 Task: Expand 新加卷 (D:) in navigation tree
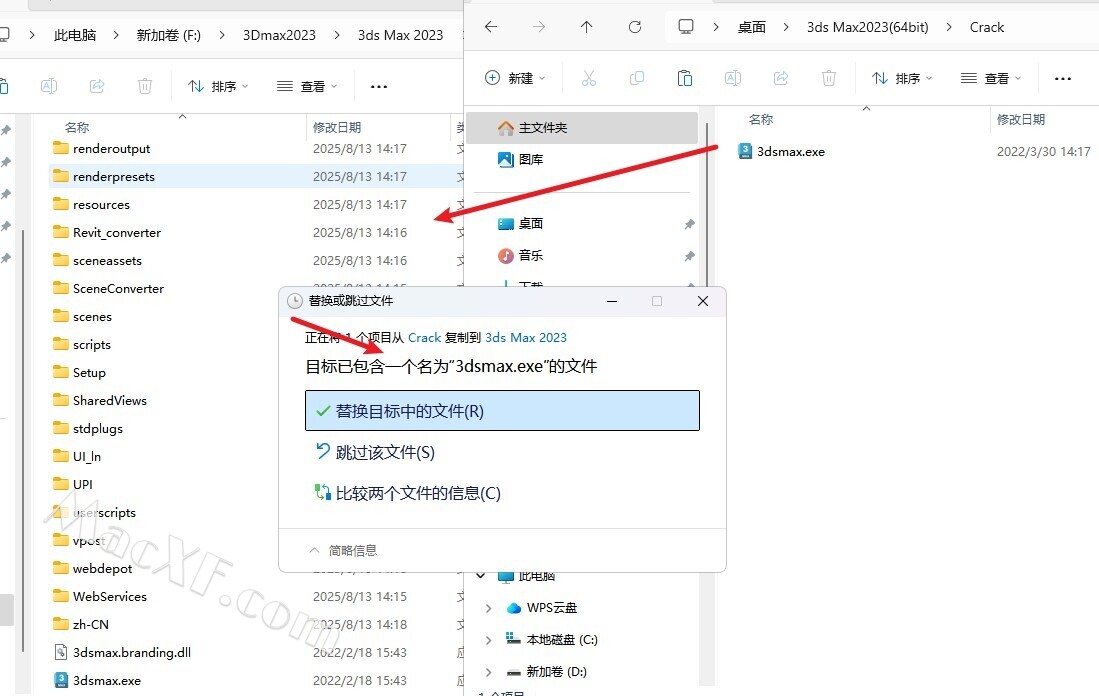489,671
